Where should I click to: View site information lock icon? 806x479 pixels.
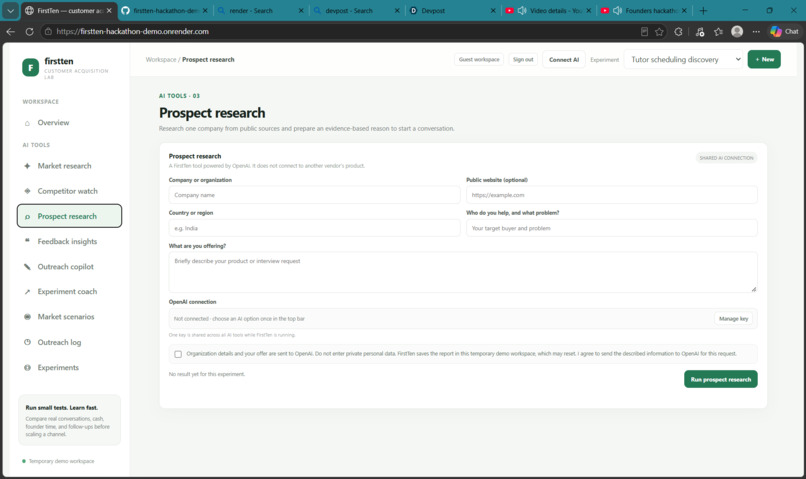point(48,31)
